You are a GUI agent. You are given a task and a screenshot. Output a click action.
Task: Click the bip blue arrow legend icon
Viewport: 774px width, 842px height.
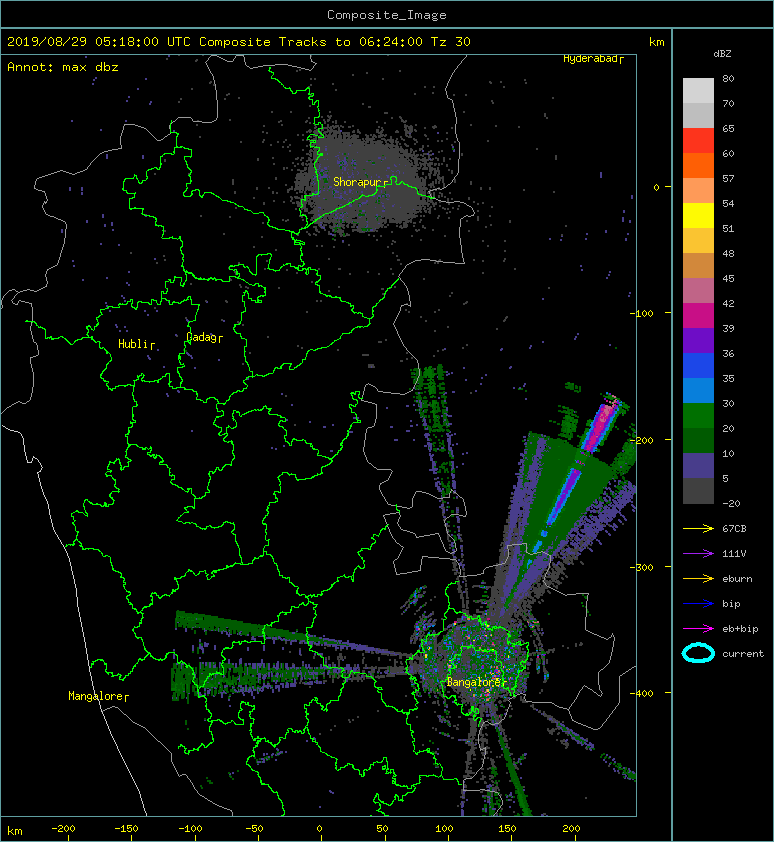click(x=698, y=604)
